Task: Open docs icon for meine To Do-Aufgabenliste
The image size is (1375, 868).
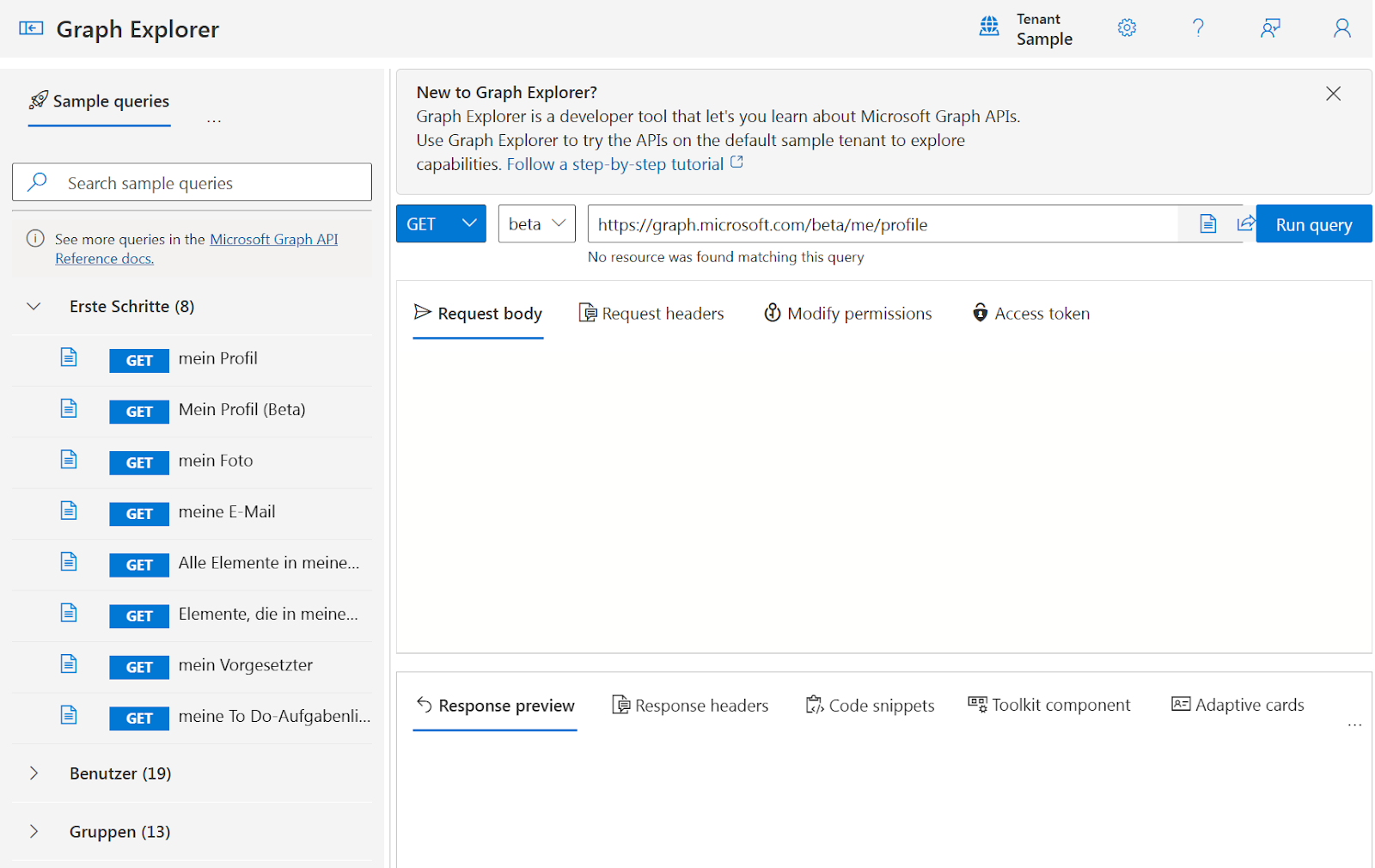Action: (x=69, y=715)
